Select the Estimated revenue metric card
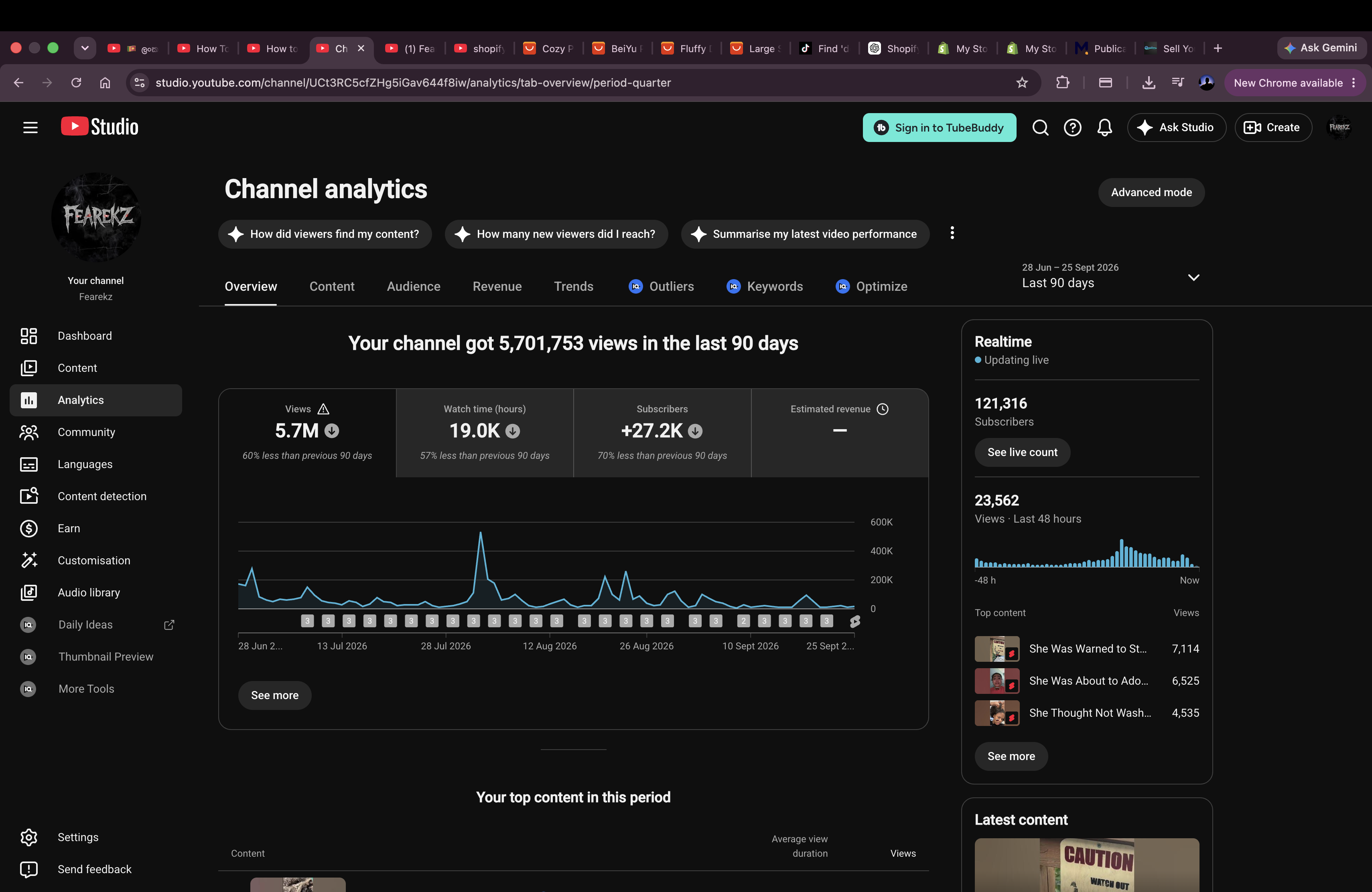This screenshot has width=1372, height=892. [x=839, y=433]
